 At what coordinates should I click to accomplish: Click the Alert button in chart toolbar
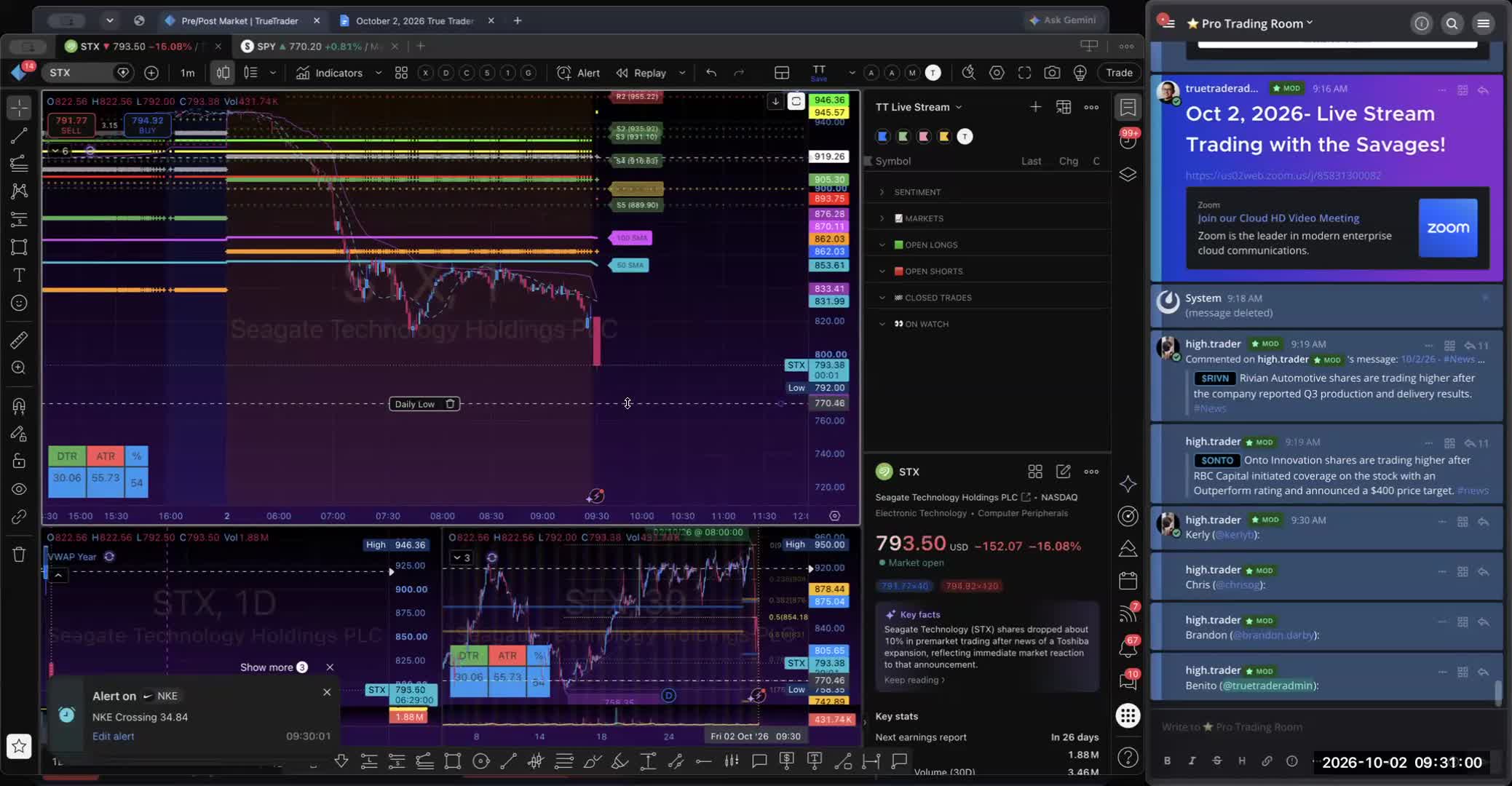578,73
